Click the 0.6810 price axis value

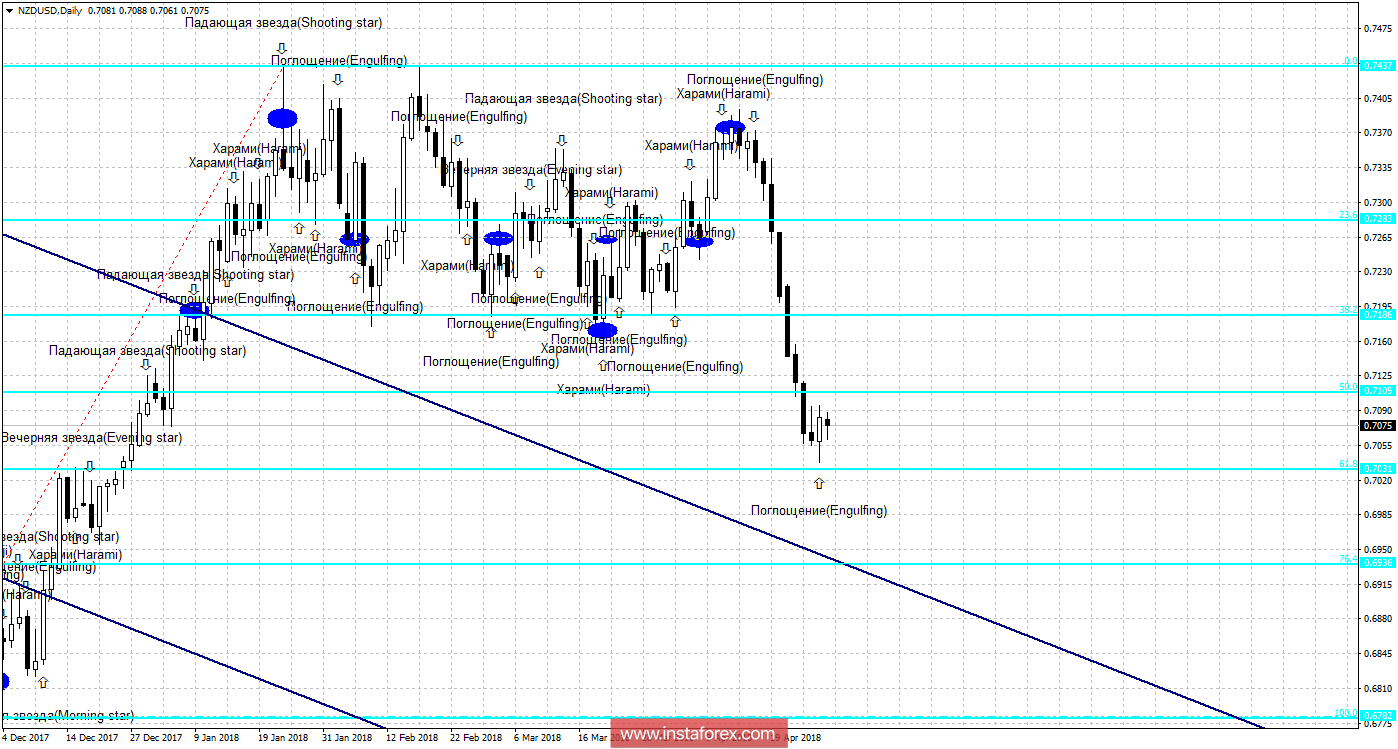click(x=1378, y=688)
